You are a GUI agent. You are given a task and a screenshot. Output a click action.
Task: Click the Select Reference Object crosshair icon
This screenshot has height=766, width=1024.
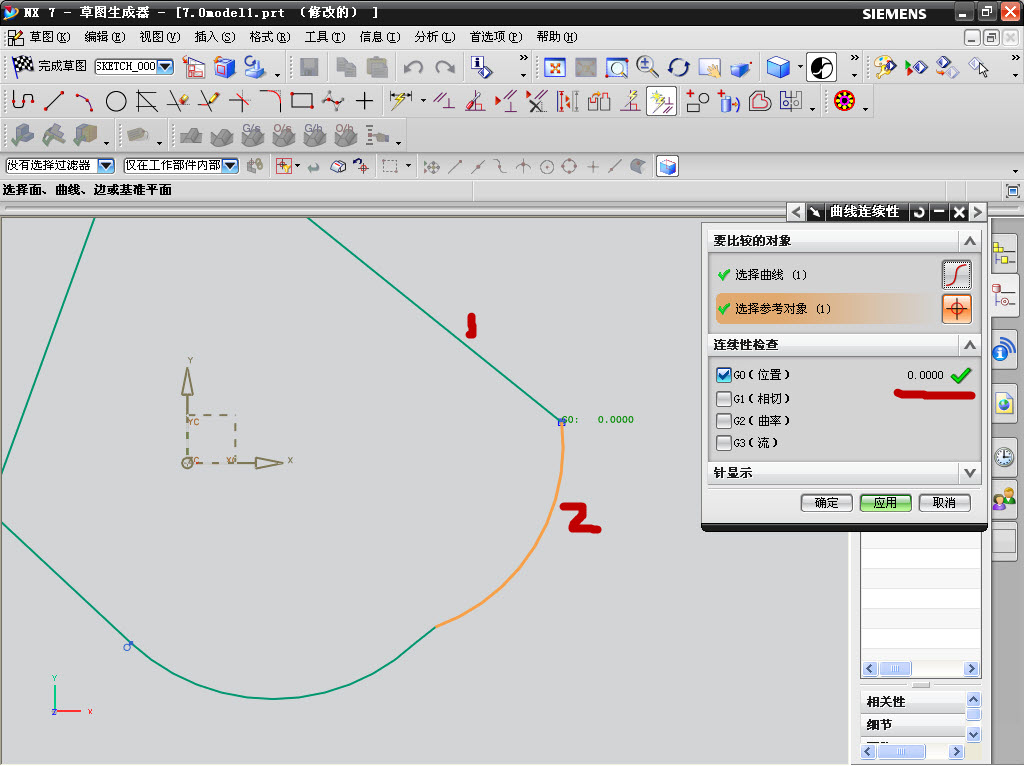coord(957,309)
